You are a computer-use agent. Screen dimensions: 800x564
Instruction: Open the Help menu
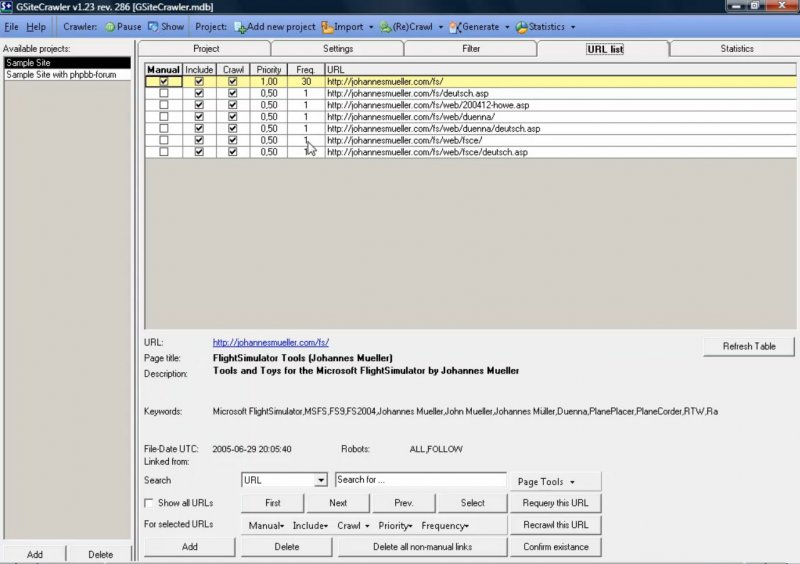[x=36, y=27]
